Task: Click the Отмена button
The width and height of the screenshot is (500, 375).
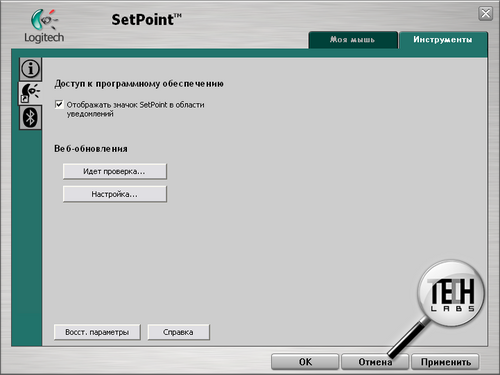Action: (375, 362)
